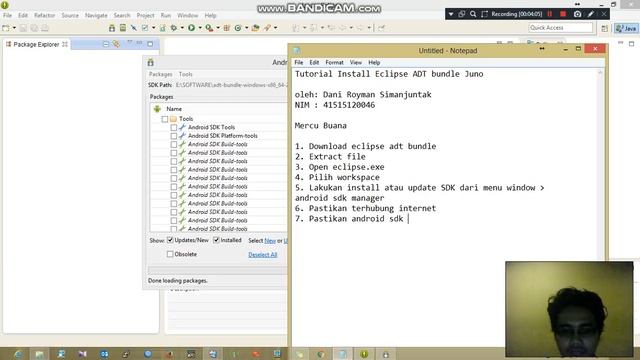The width and height of the screenshot is (640, 360).
Task: Click Link with Editor icon in Package Explorer
Action: click(117, 44)
